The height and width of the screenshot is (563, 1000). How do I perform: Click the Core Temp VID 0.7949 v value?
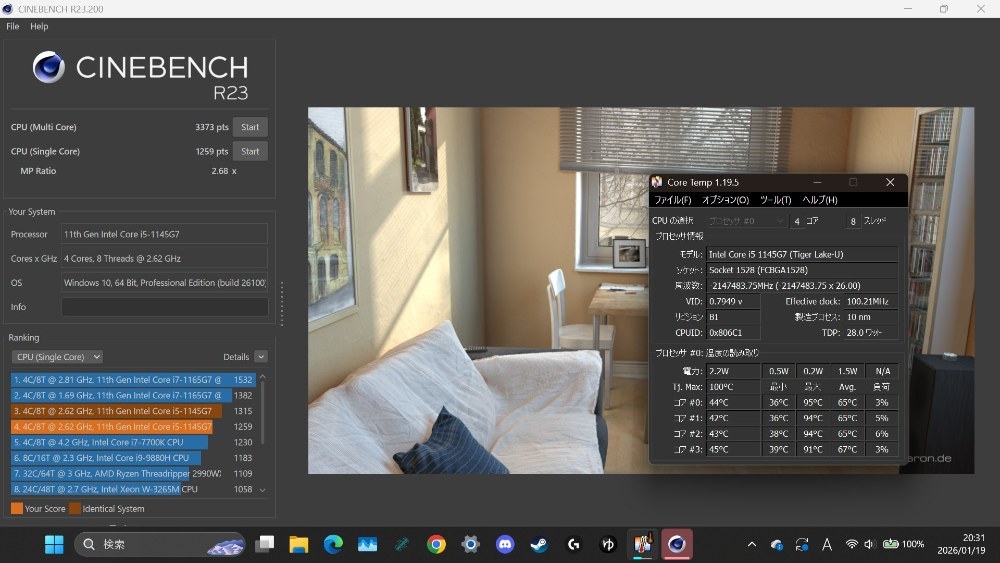pyautogui.click(x=733, y=301)
